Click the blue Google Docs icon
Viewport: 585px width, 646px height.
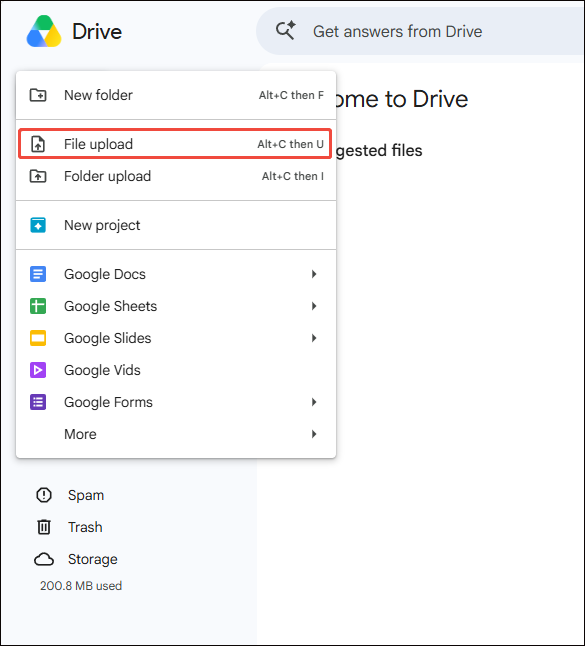[38, 274]
